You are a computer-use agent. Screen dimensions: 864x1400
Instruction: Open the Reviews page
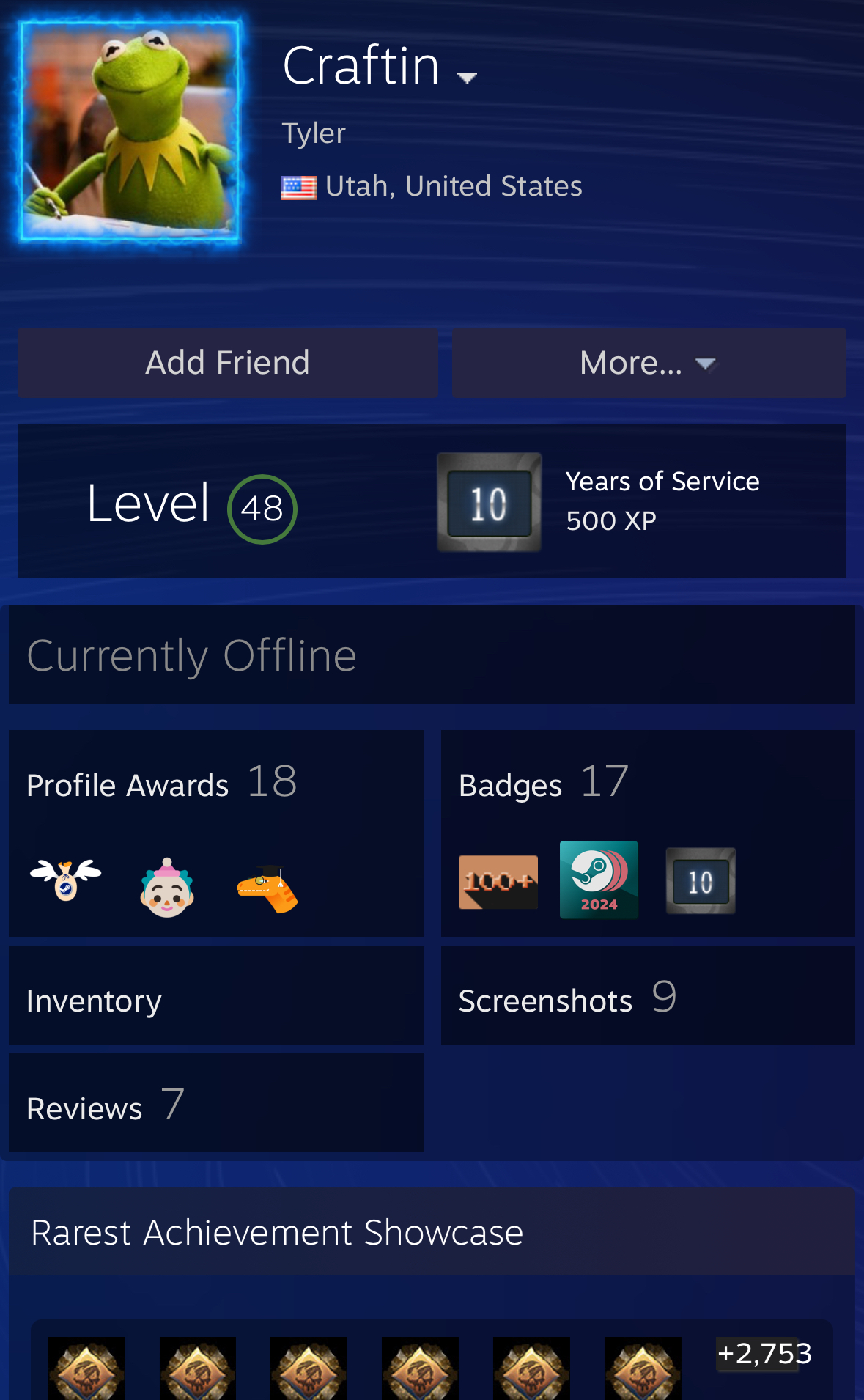coord(216,1102)
